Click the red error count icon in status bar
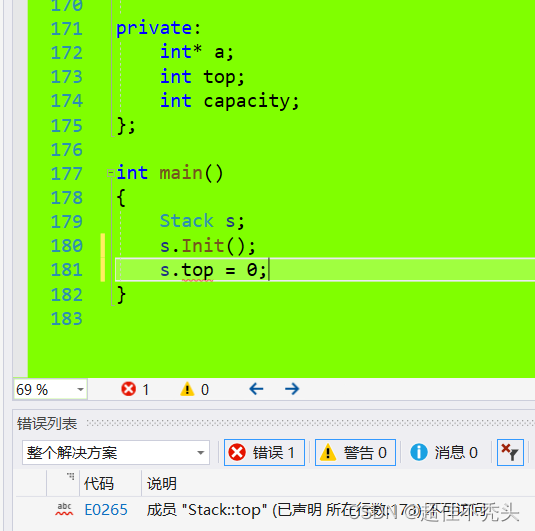 click(x=129, y=389)
